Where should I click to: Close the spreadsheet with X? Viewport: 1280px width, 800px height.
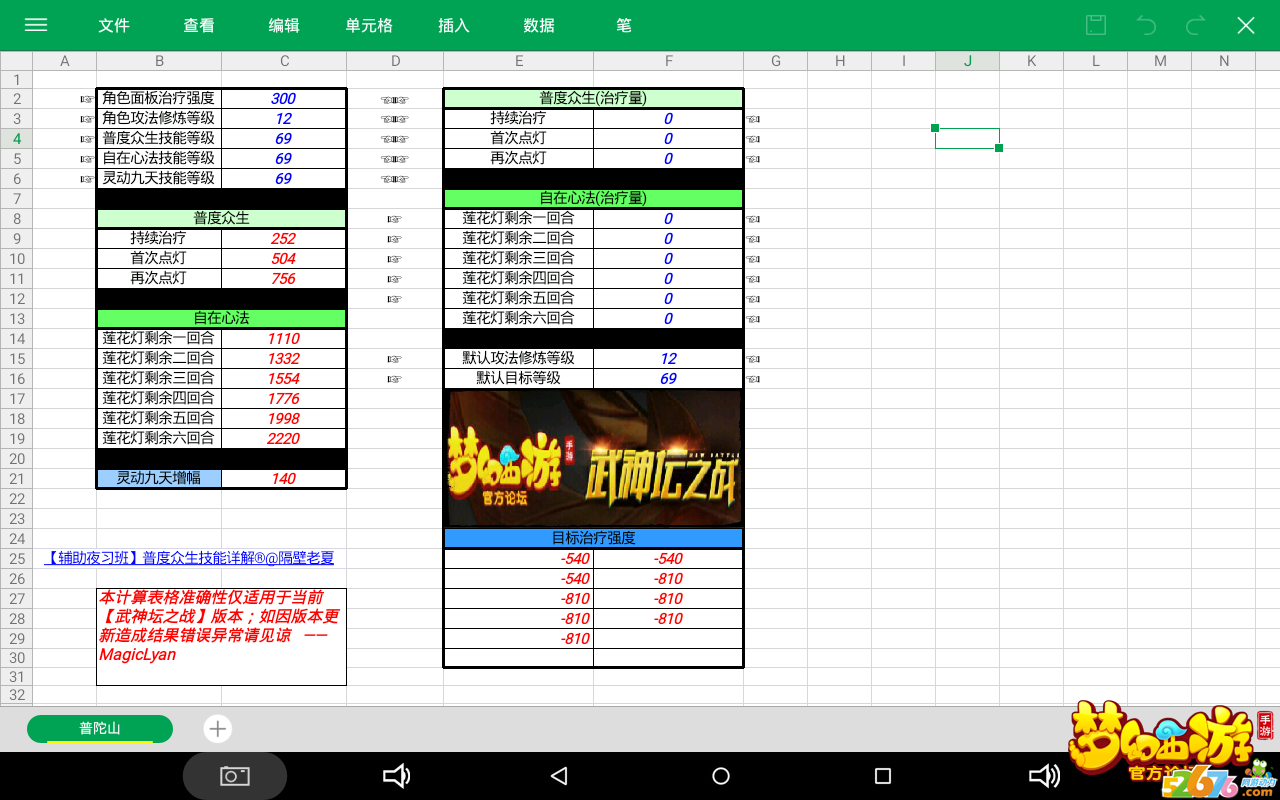click(x=1246, y=25)
